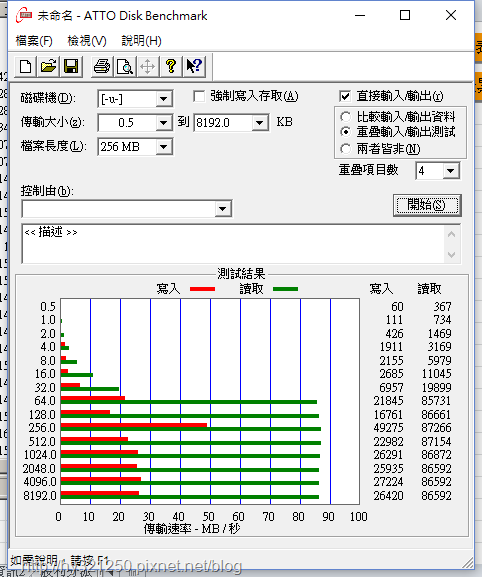Open the 說明(H) menu
This screenshot has width=482, height=577.
(142, 40)
